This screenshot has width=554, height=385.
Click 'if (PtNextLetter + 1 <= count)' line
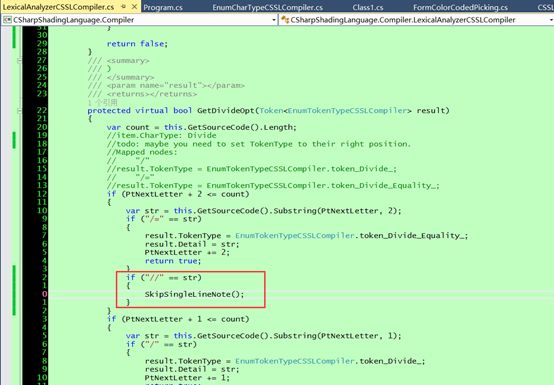[178, 319]
